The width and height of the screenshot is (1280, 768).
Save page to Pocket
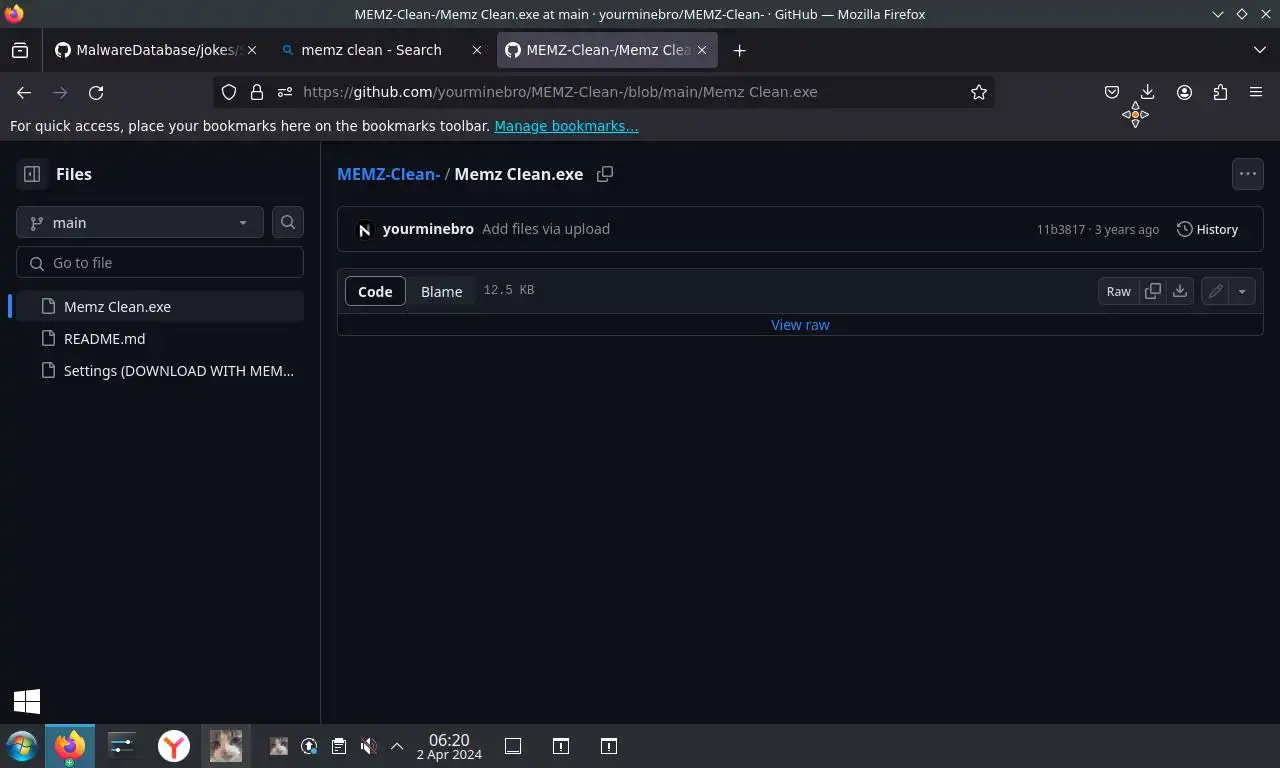pos(1112,92)
